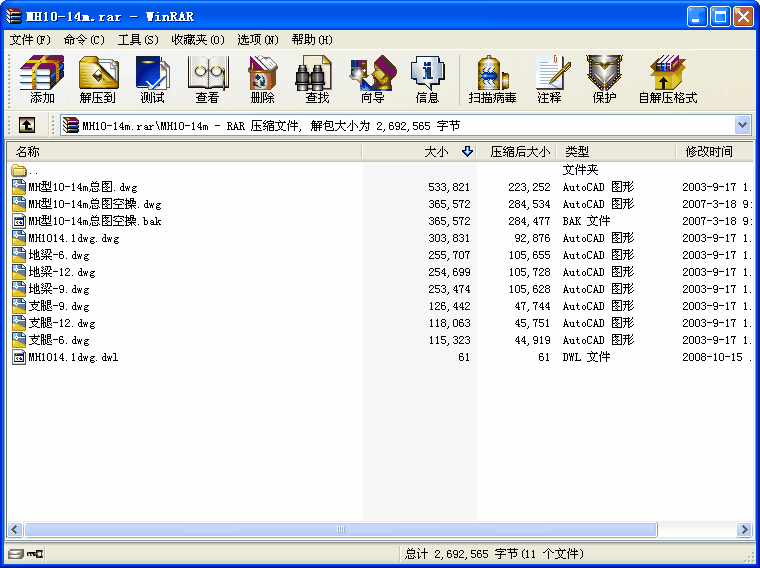Click the 查看 (View) toolbar icon
760x568 pixels.
pos(207,79)
